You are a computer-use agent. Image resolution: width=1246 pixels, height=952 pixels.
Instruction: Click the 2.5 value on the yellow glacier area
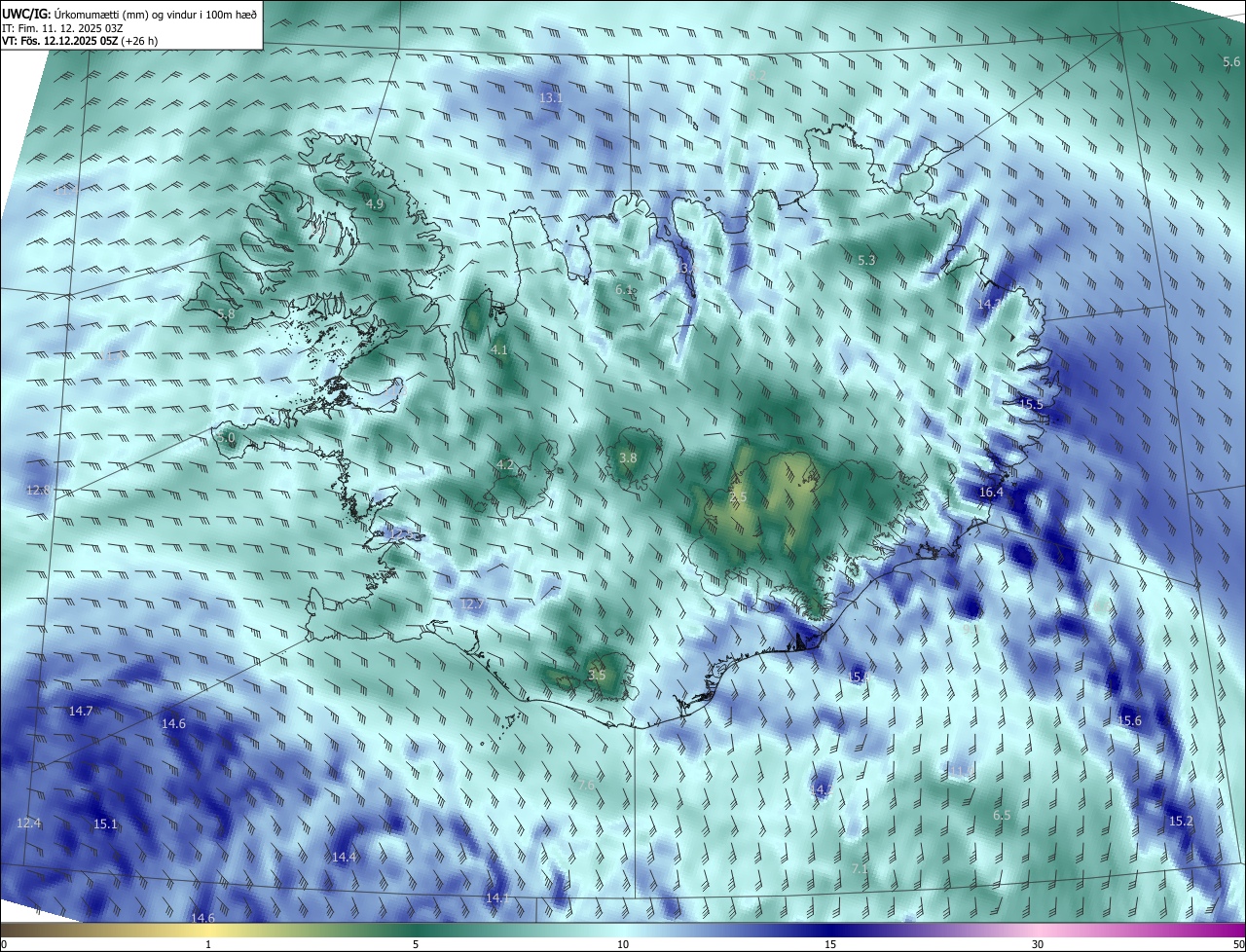coord(738,497)
